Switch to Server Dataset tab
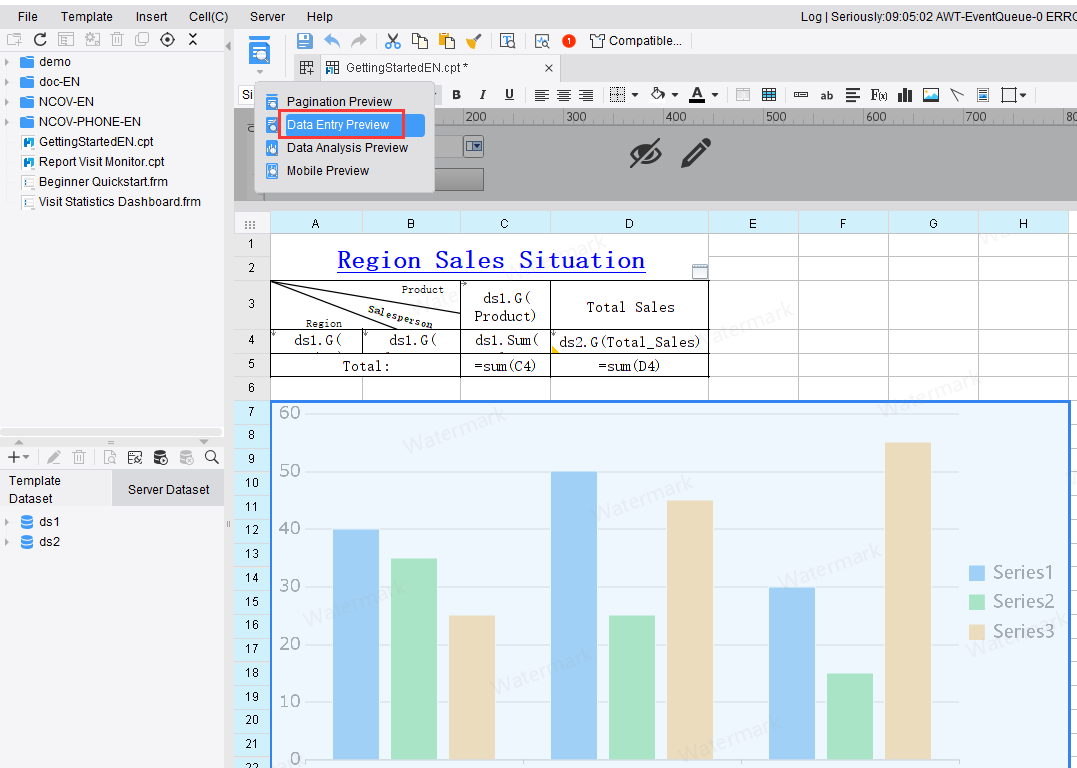 point(168,489)
